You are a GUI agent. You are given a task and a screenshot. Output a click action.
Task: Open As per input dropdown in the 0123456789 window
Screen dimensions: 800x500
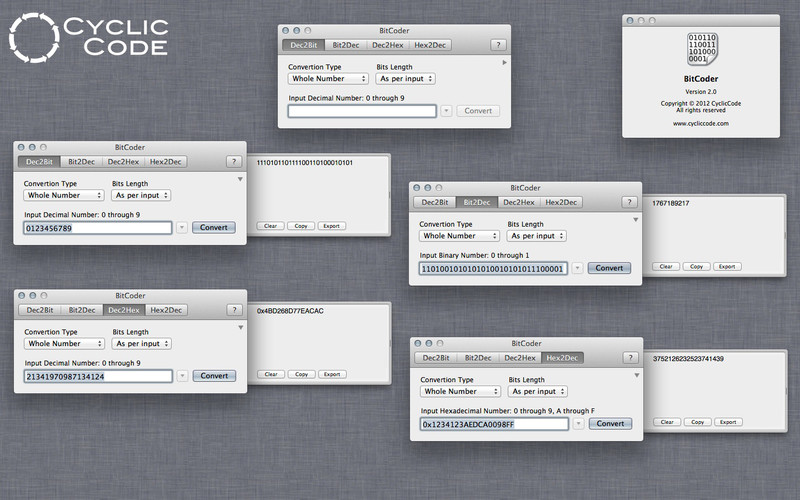[141, 195]
